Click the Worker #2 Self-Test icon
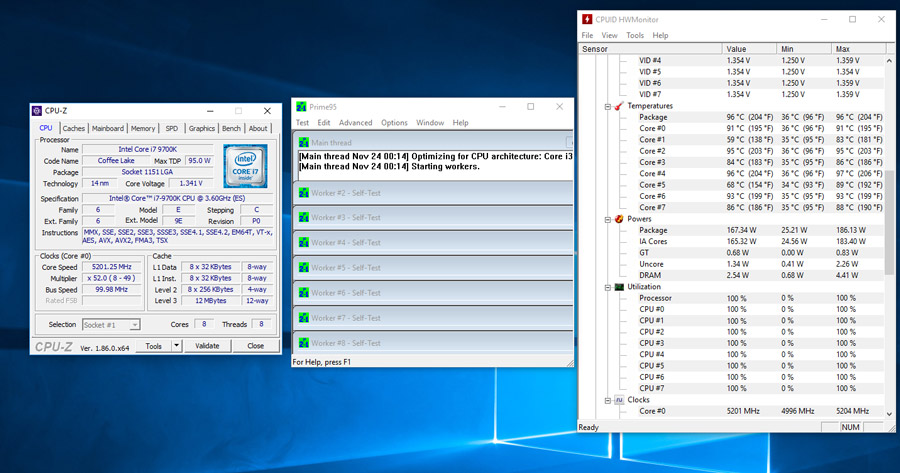 [304, 193]
